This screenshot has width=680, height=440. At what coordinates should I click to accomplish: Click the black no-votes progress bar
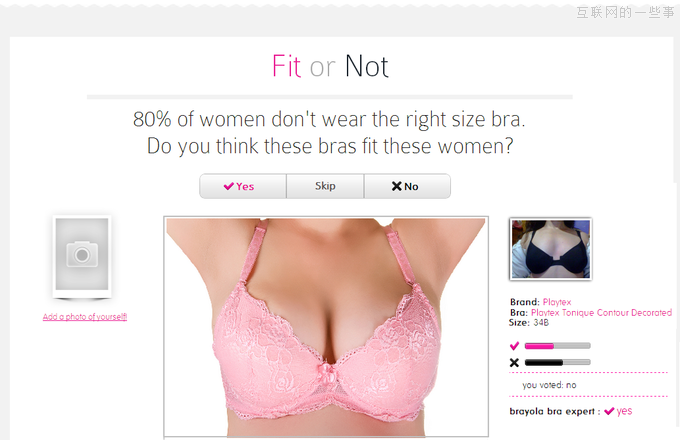558,362
